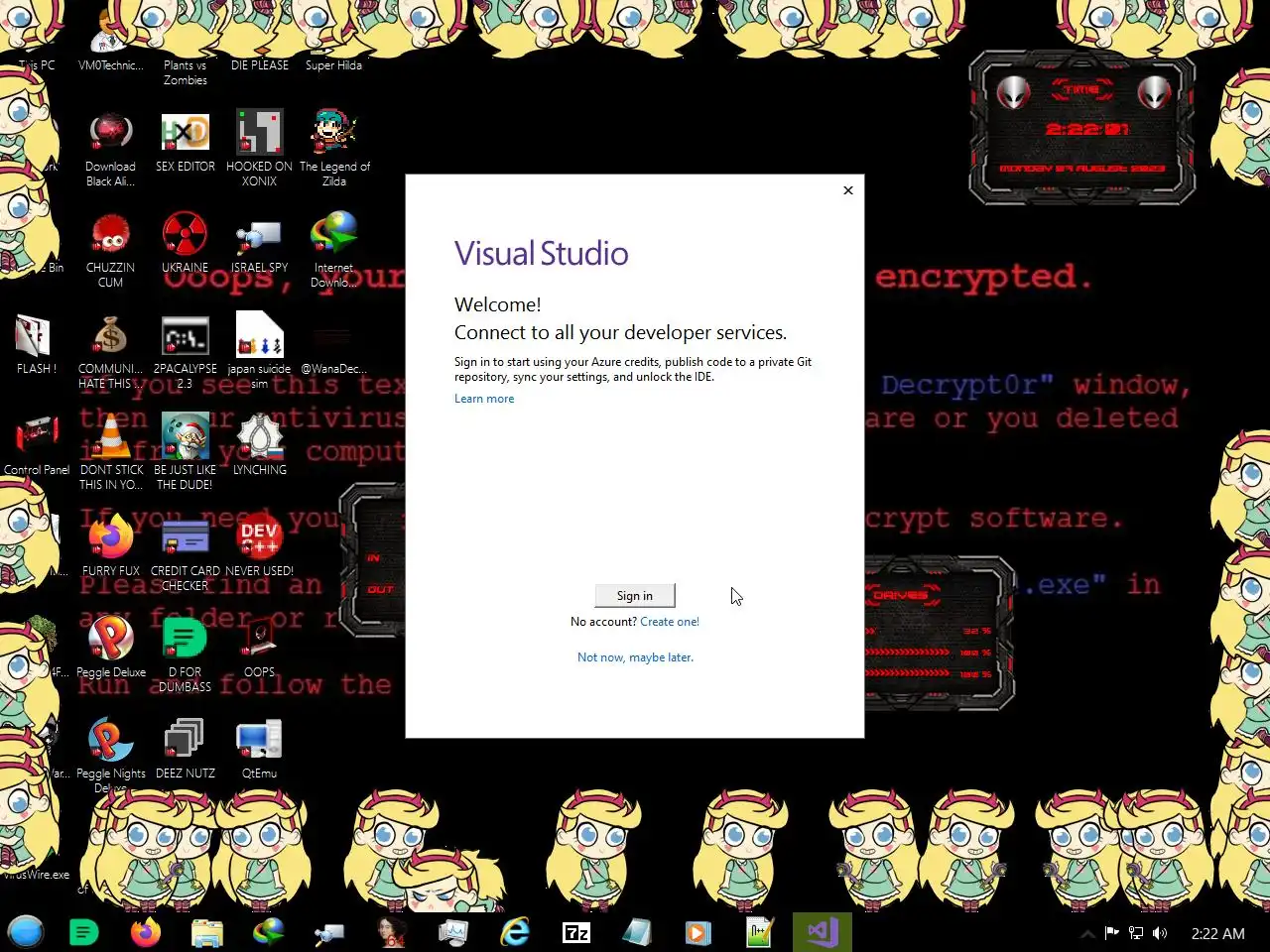Close the Visual Studio welcome dialog

(x=848, y=190)
